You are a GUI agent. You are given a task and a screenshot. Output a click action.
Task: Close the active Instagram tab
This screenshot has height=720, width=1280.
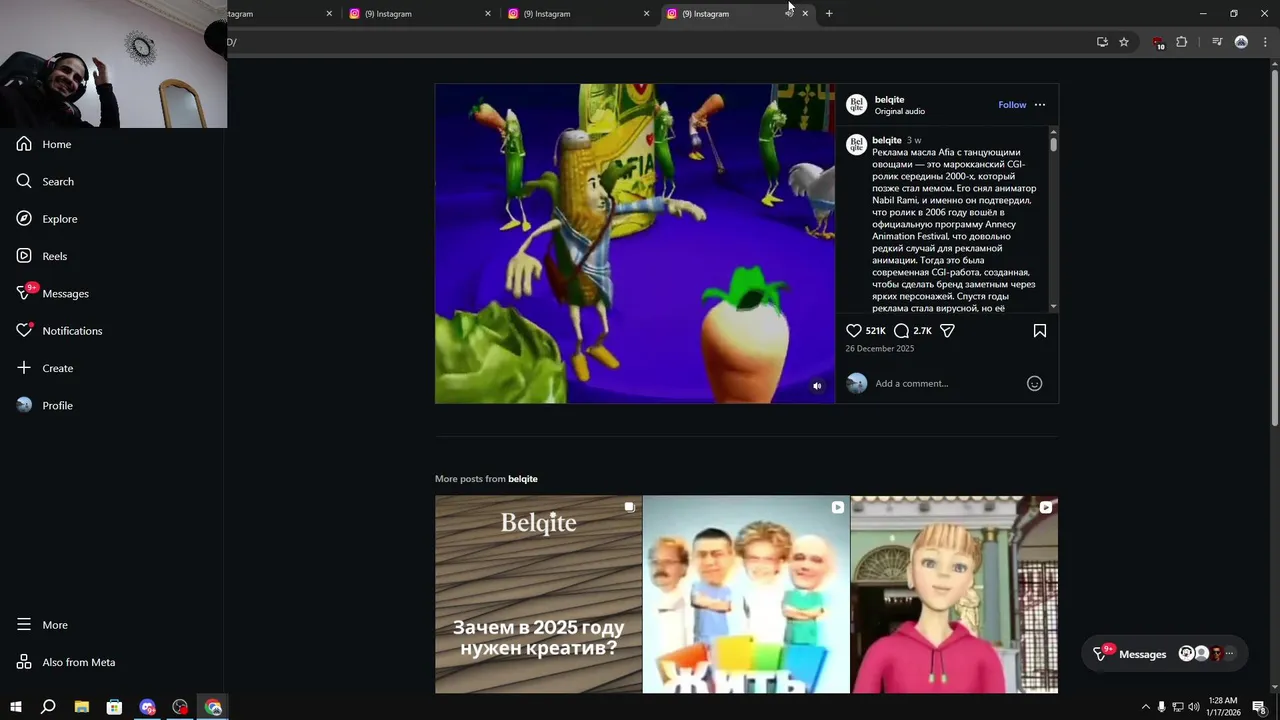click(x=805, y=14)
